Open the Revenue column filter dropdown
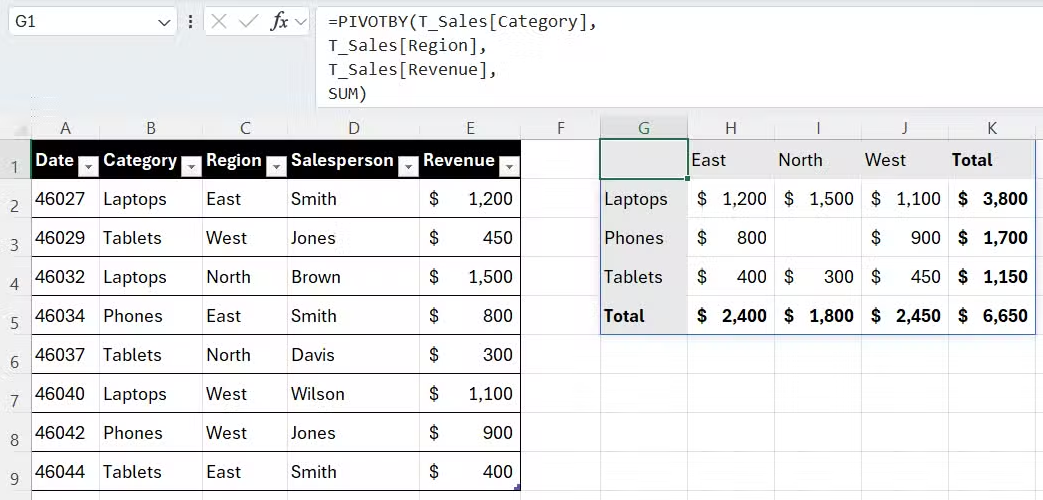The width and height of the screenshot is (1043, 500). click(510, 167)
